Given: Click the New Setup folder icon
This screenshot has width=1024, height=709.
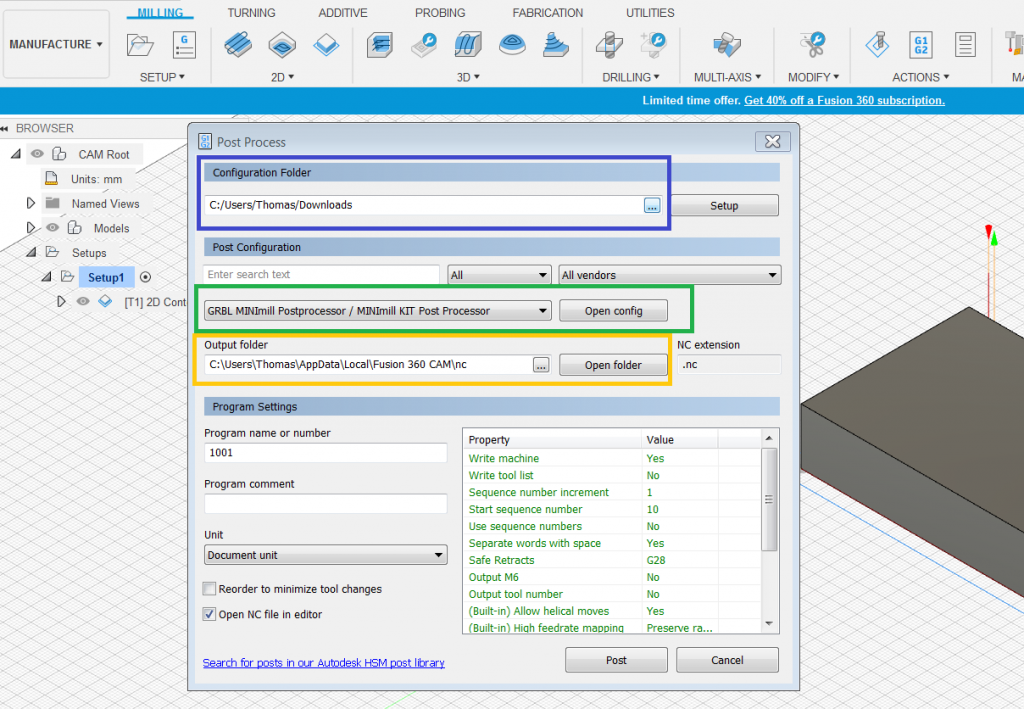Looking at the screenshot, I should click(x=141, y=45).
